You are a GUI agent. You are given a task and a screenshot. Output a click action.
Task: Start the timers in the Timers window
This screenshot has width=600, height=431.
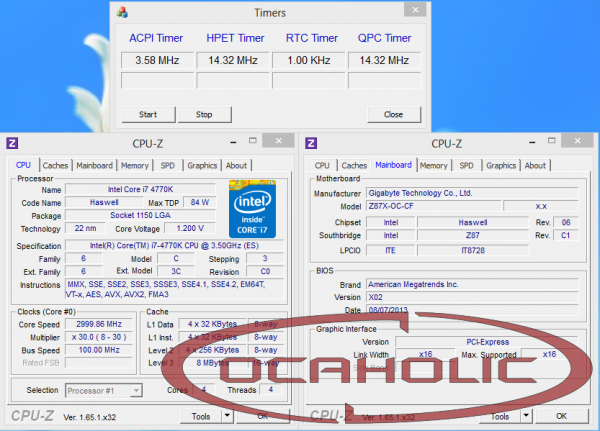click(148, 114)
